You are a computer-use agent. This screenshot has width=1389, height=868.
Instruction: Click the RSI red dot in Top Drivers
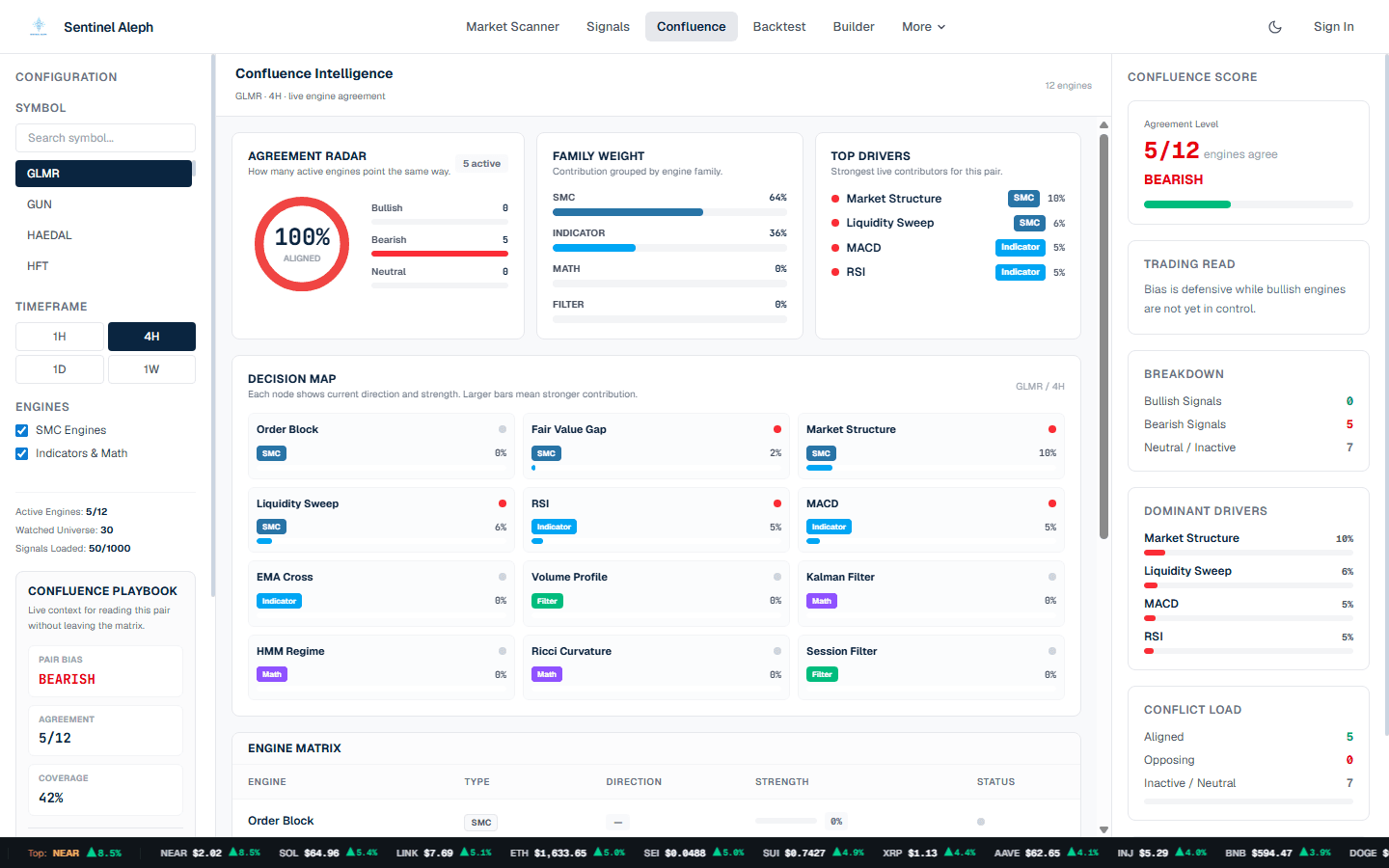coord(835,272)
